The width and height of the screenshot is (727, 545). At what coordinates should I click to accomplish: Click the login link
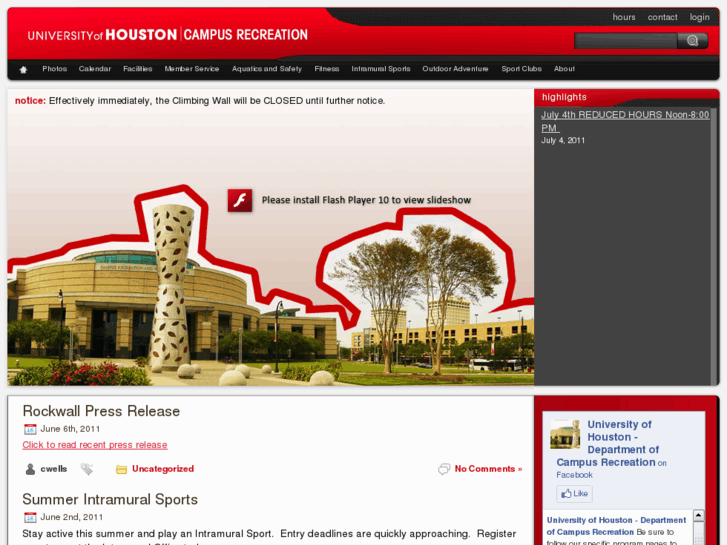(699, 17)
